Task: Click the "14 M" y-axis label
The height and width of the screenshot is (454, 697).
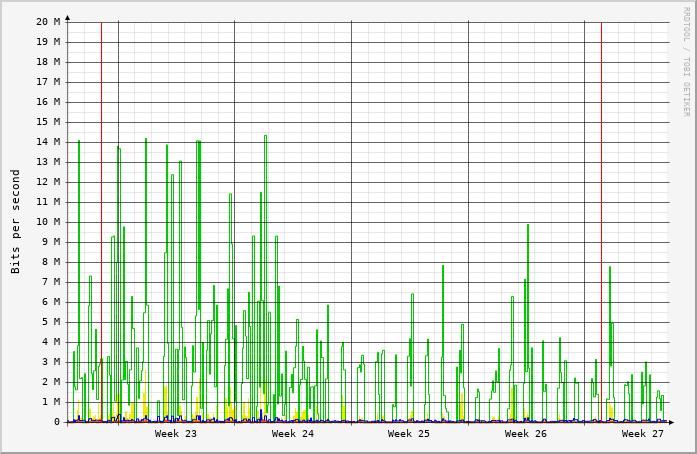Action: click(x=48, y=142)
